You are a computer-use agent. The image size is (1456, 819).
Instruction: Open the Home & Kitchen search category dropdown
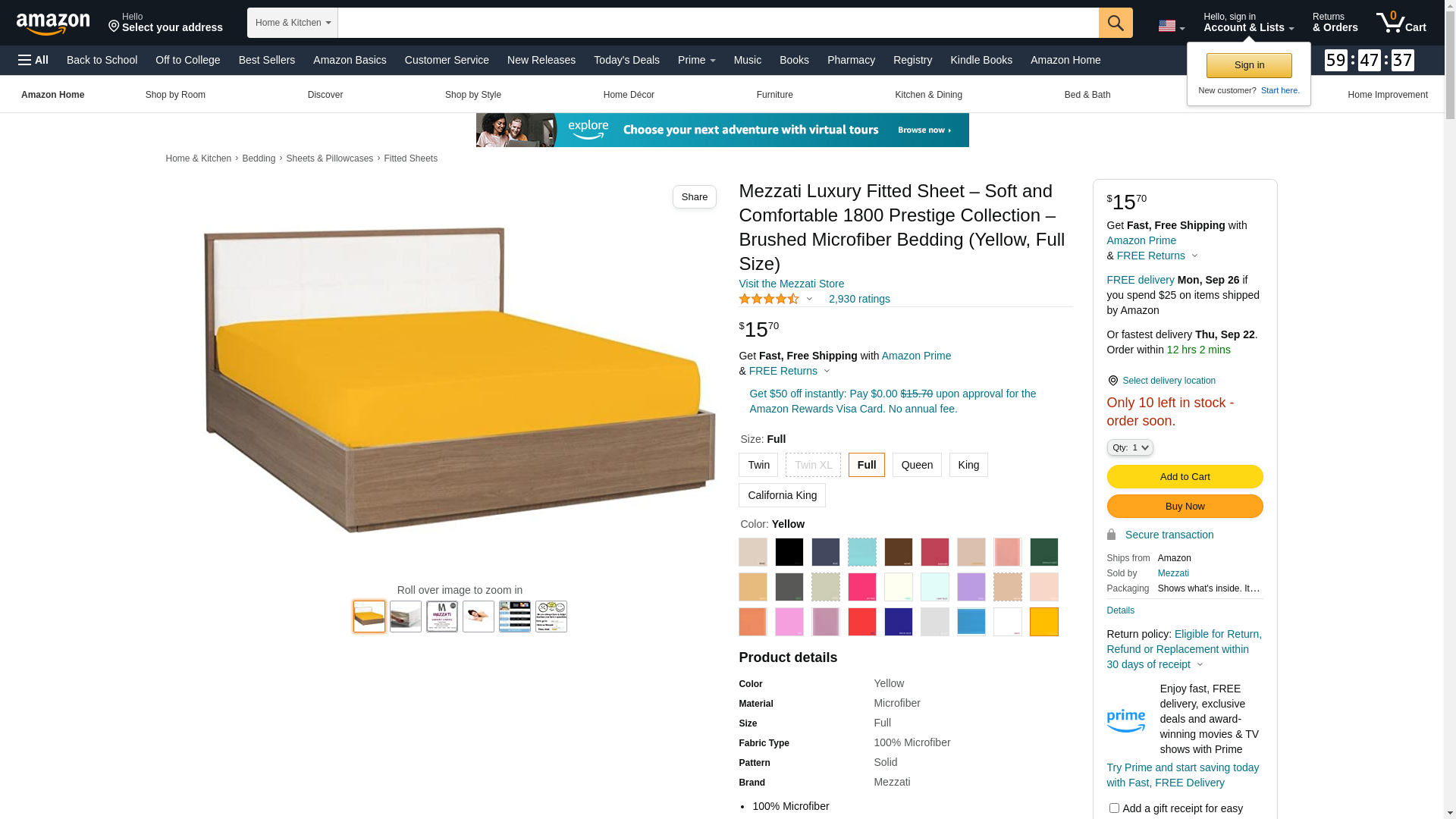(x=293, y=23)
